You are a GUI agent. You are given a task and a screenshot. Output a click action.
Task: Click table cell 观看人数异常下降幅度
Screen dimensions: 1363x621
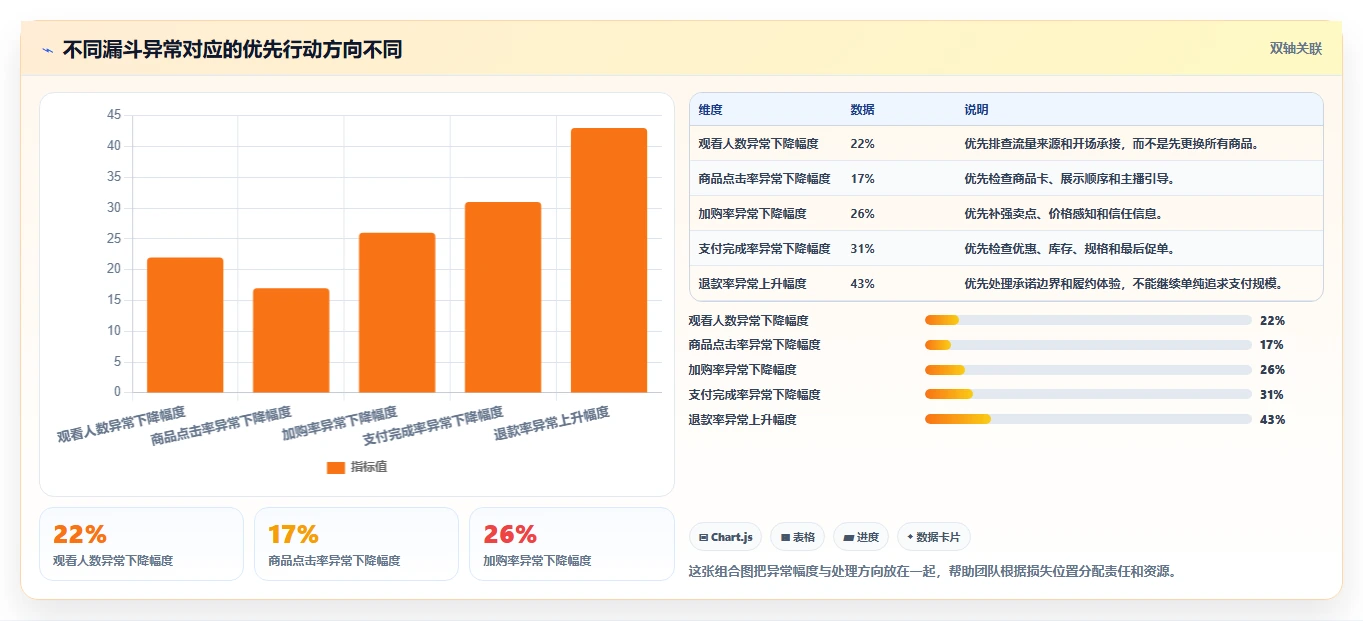coord(758,144)
